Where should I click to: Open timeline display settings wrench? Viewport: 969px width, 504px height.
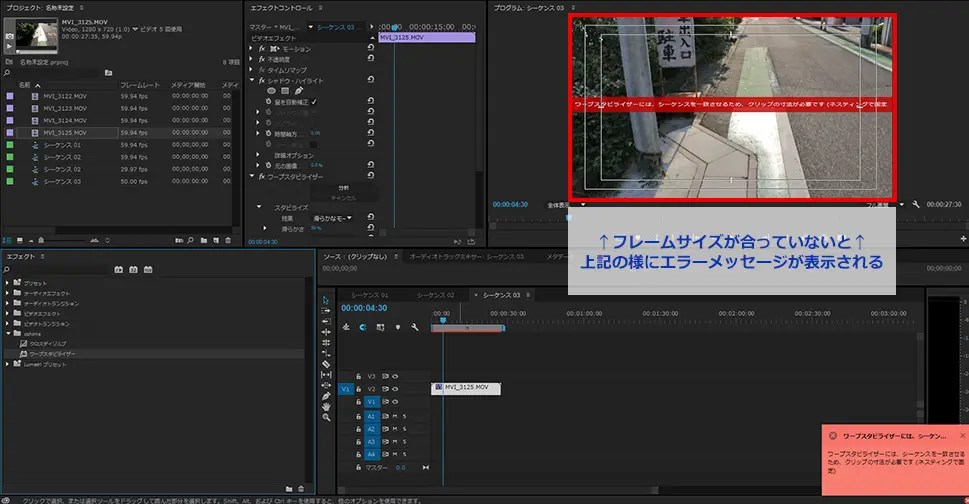415,327
